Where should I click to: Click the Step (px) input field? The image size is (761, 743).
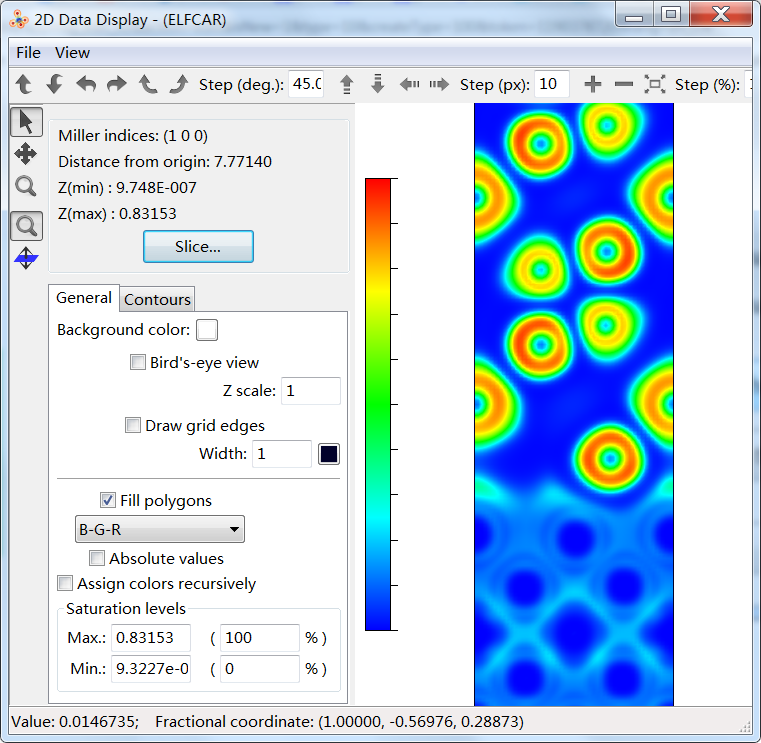click(x=552, y=84)
